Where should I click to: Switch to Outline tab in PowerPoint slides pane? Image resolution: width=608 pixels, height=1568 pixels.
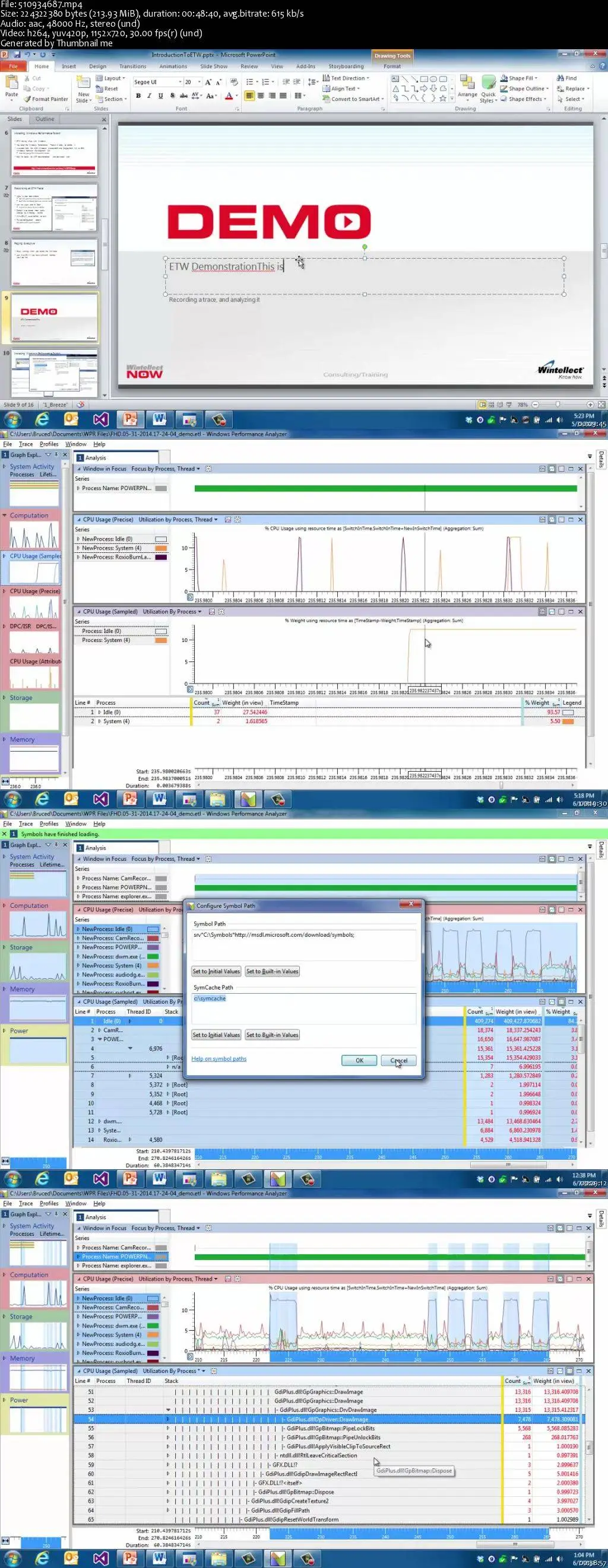45,119
